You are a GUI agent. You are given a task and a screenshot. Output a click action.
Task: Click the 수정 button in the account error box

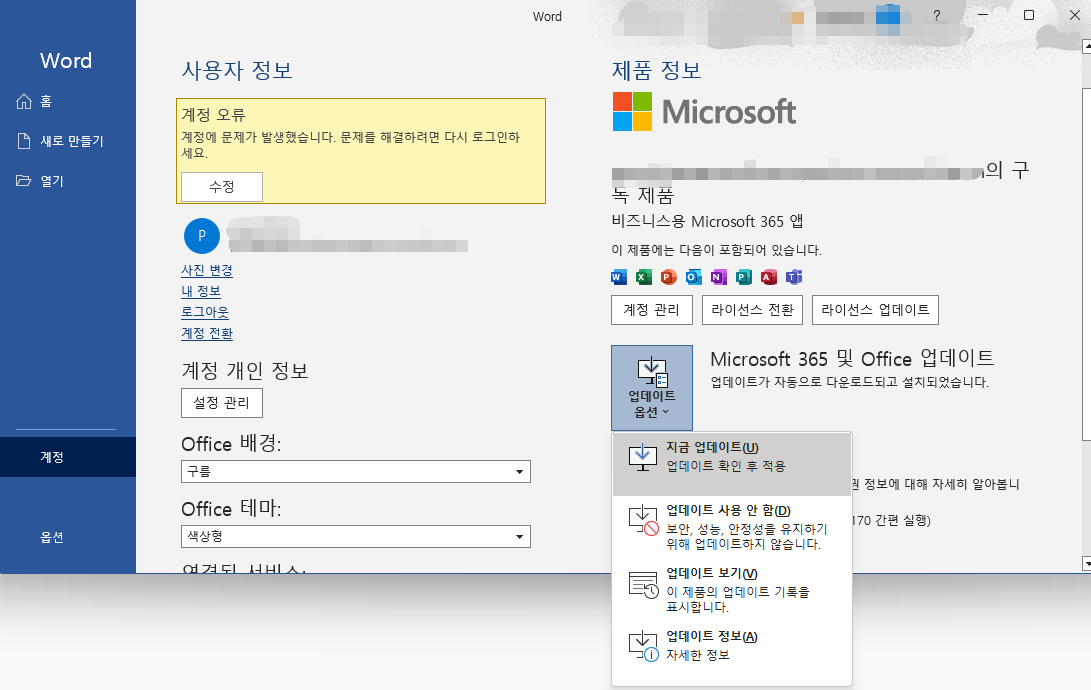pos(221,187)
